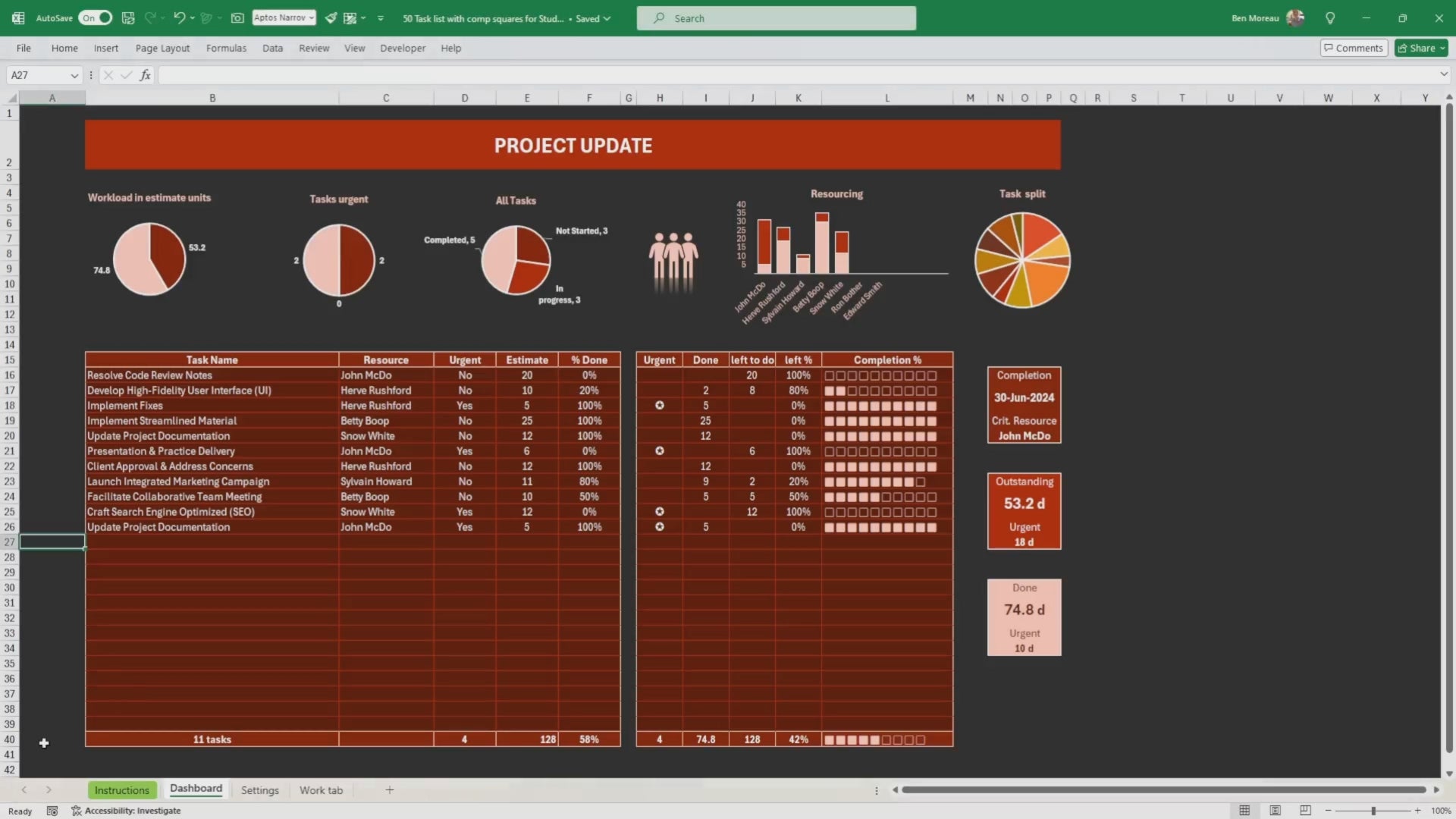Click the camera tool icon
The height and width of the screenshot is (819, 1456).
point(237,18)
